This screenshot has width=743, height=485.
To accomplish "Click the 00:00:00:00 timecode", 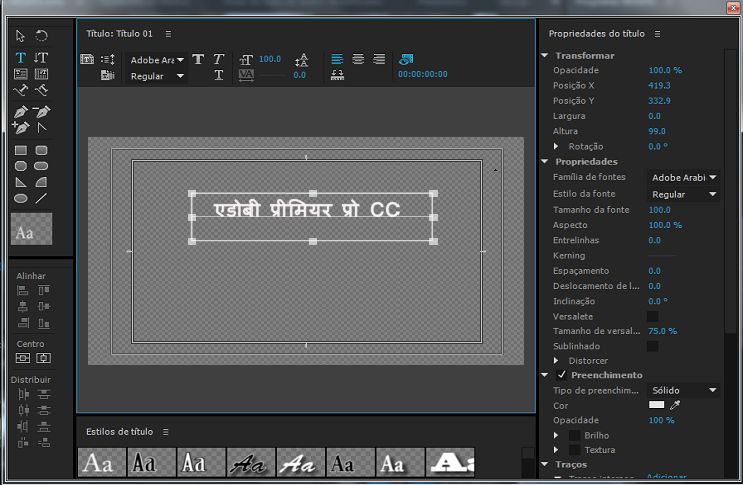I will tap(423, 74).
